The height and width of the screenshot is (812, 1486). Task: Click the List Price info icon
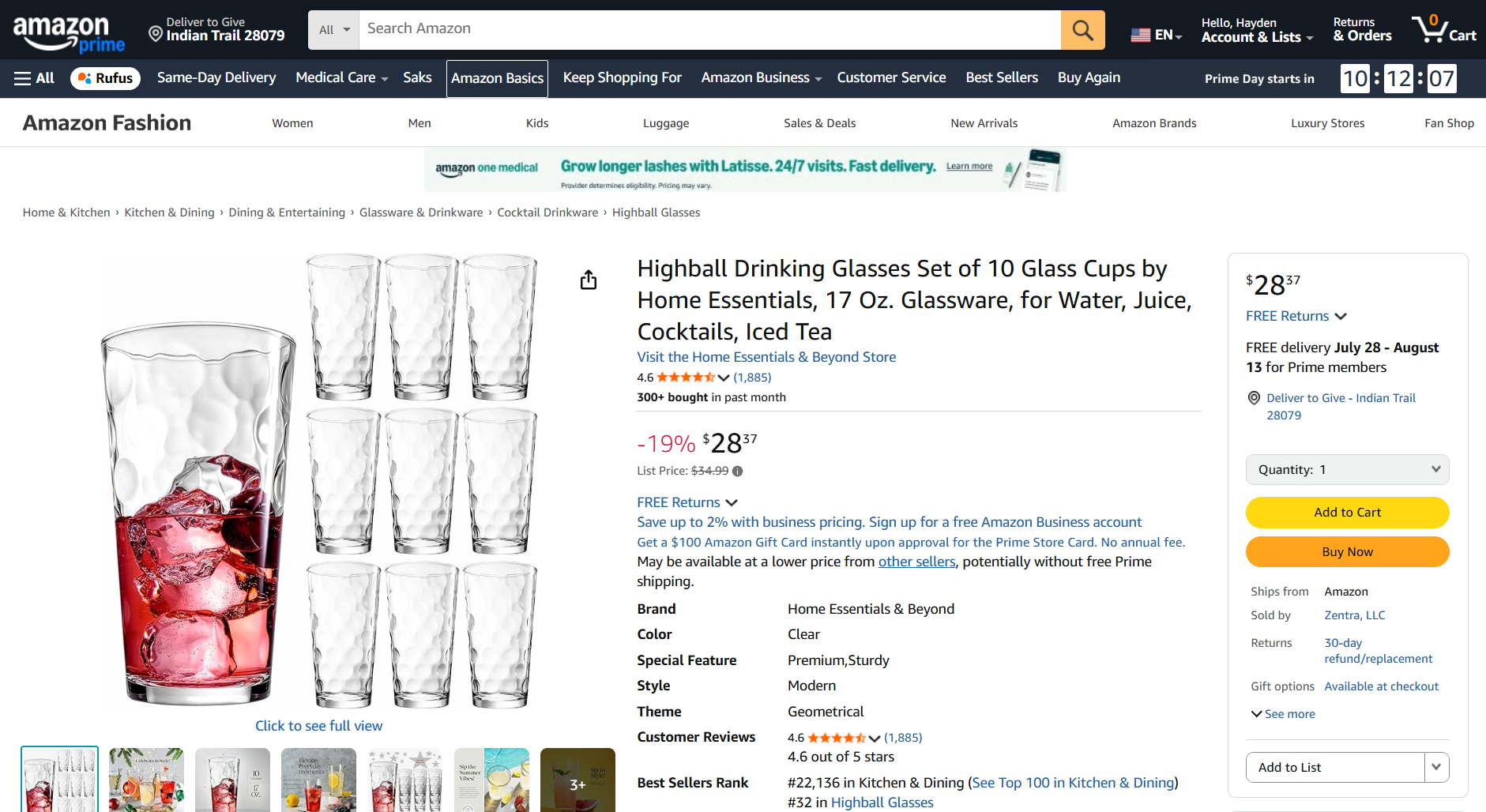coord(737,472)
